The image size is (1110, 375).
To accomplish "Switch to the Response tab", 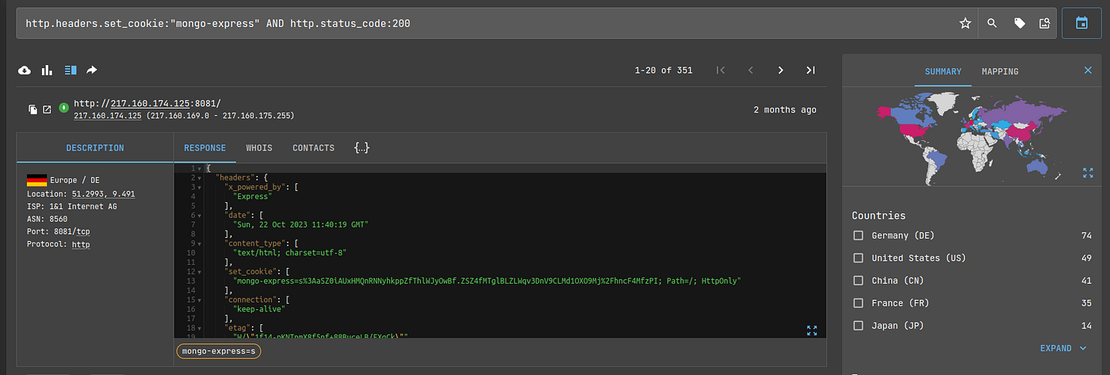I will [x=205, y=148].
